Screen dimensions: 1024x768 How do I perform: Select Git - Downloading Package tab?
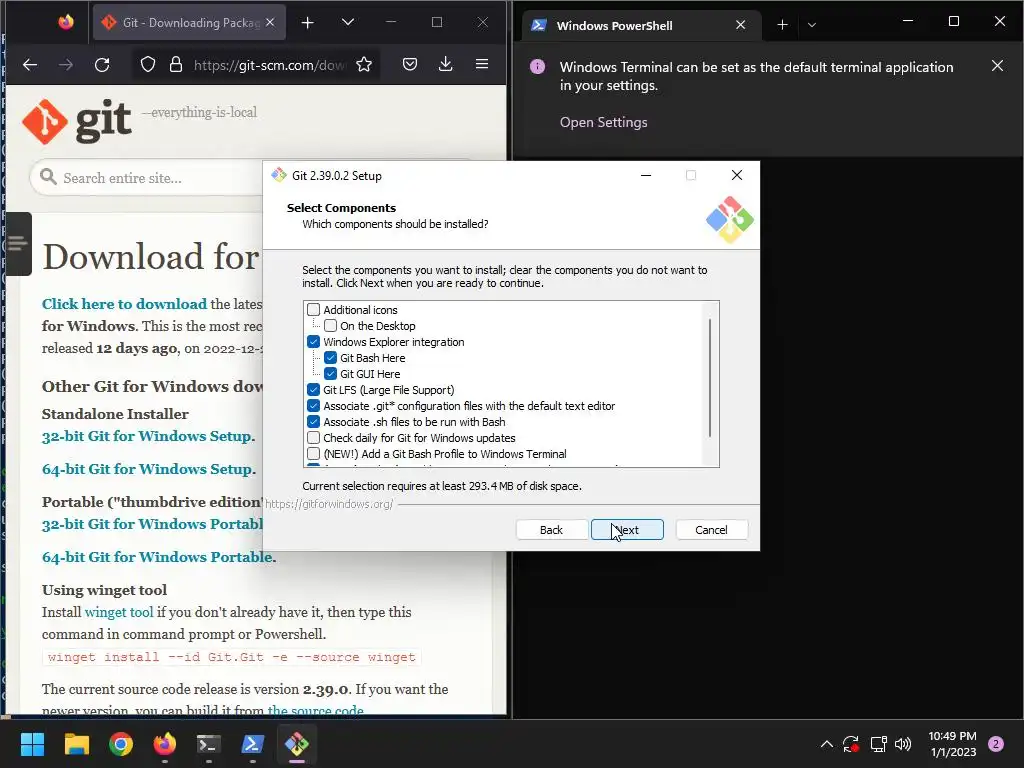coord(189,23)
